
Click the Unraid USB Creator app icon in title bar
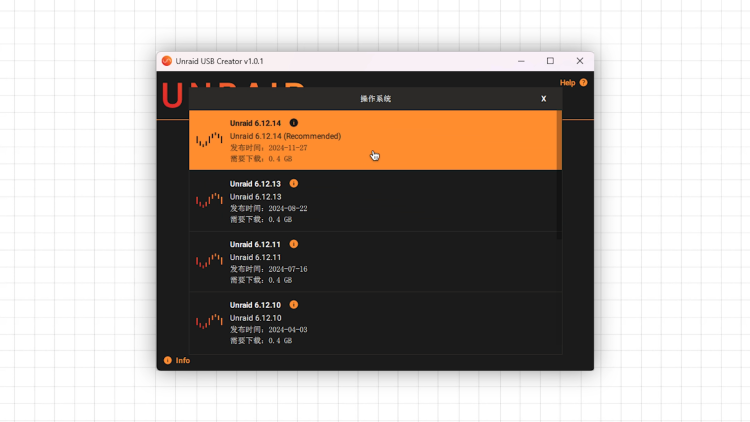(166, 61)
